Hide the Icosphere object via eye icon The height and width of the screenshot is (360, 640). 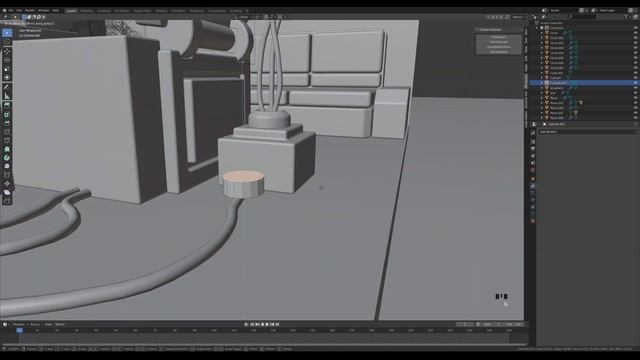(636, 88)
